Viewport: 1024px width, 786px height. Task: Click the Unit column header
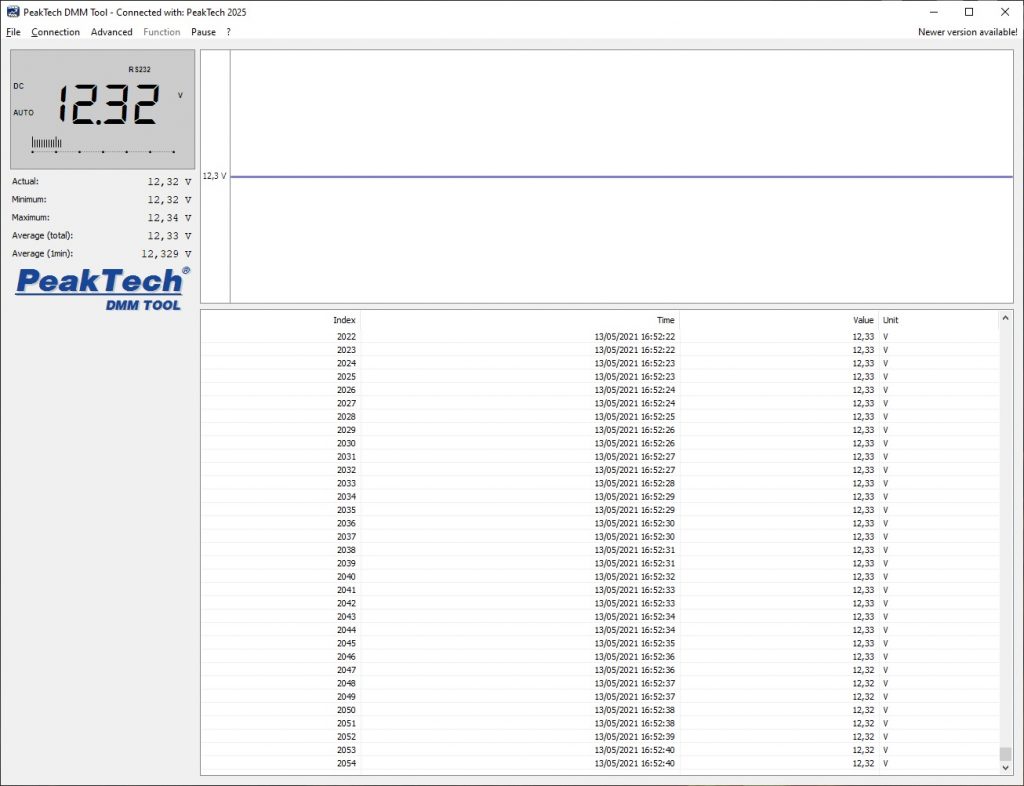click(890, 320)
